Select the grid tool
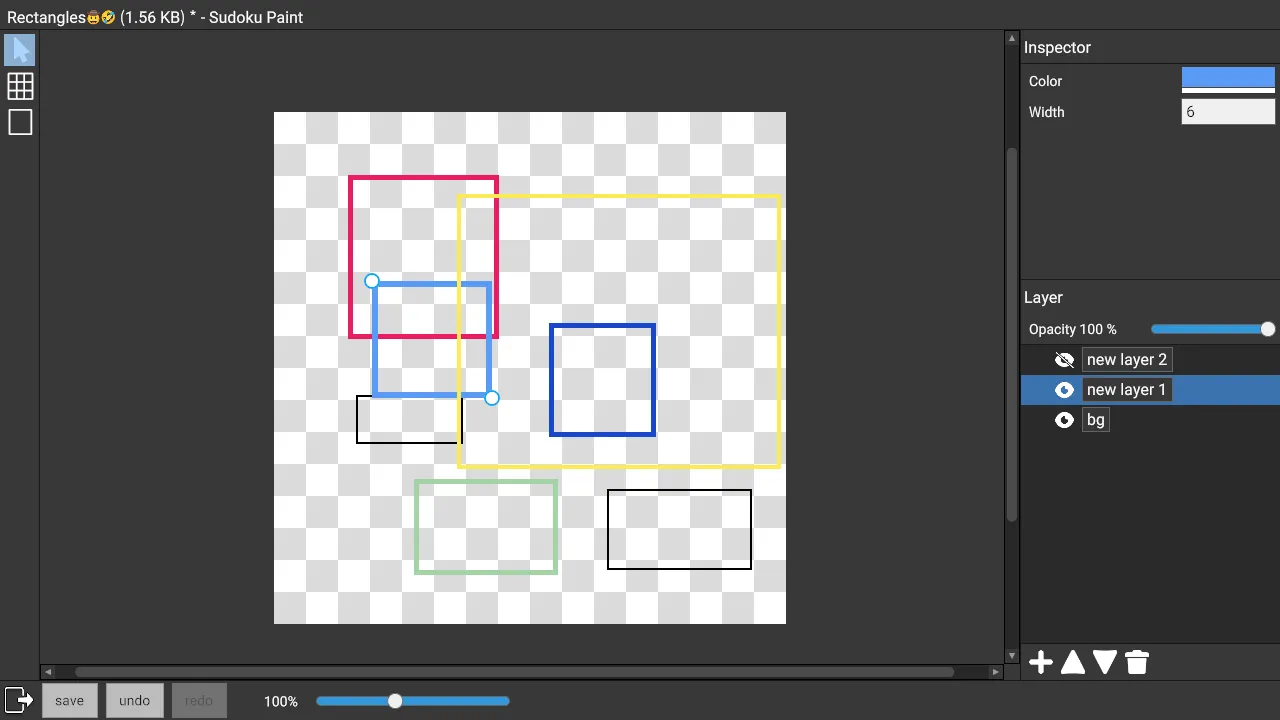1280x720 pixels. click(20, 86)
